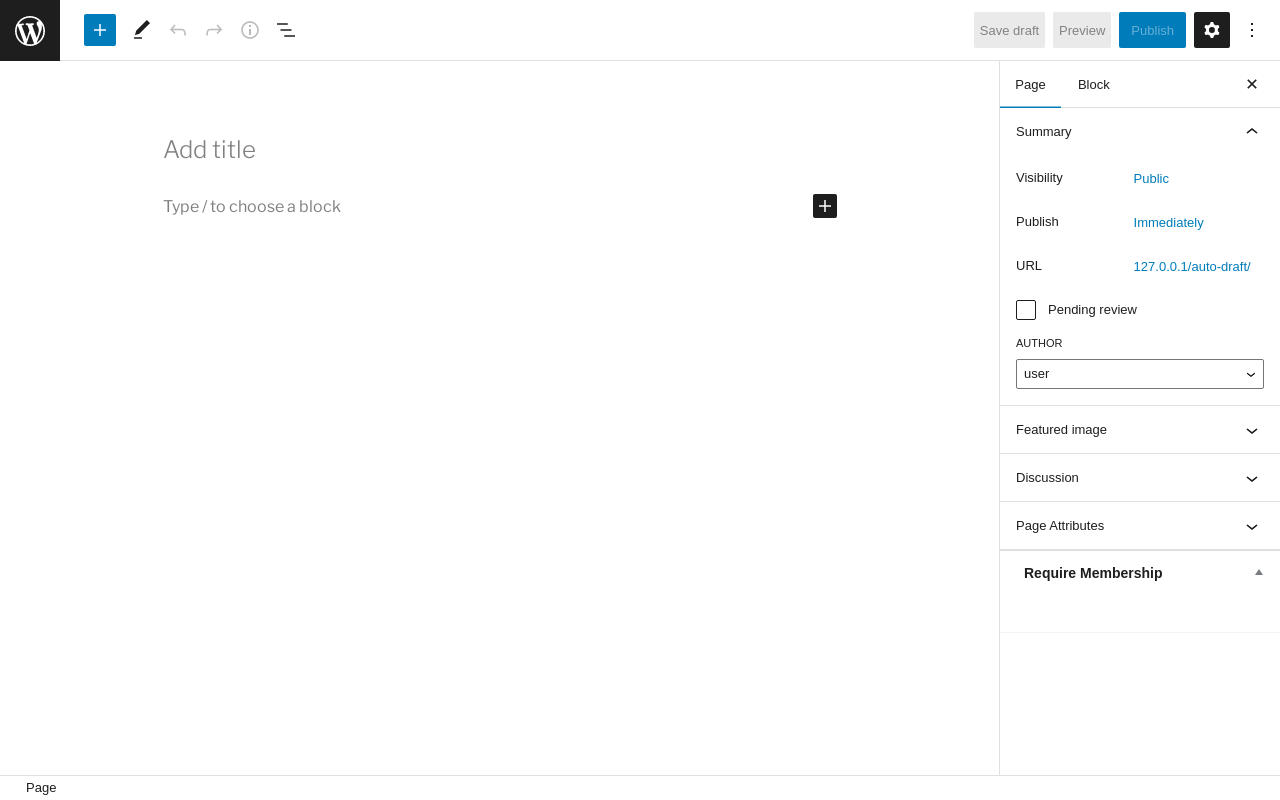Expand the Discussion panel
Image resolution: width=1280 pixels, height=800 pixels.
click(1140, 478)
